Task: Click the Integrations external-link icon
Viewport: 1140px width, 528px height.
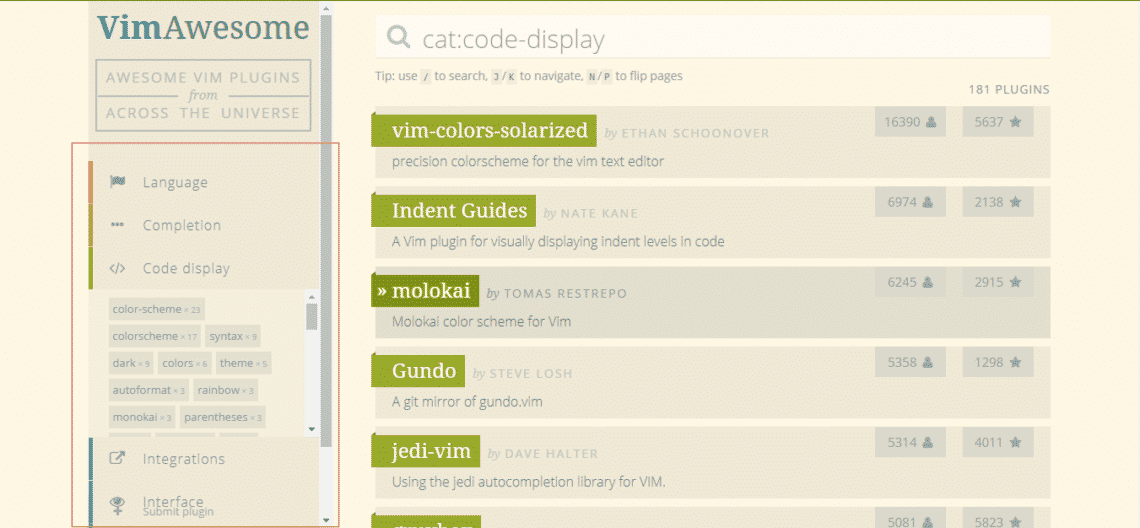Action: tap(117, 459)
